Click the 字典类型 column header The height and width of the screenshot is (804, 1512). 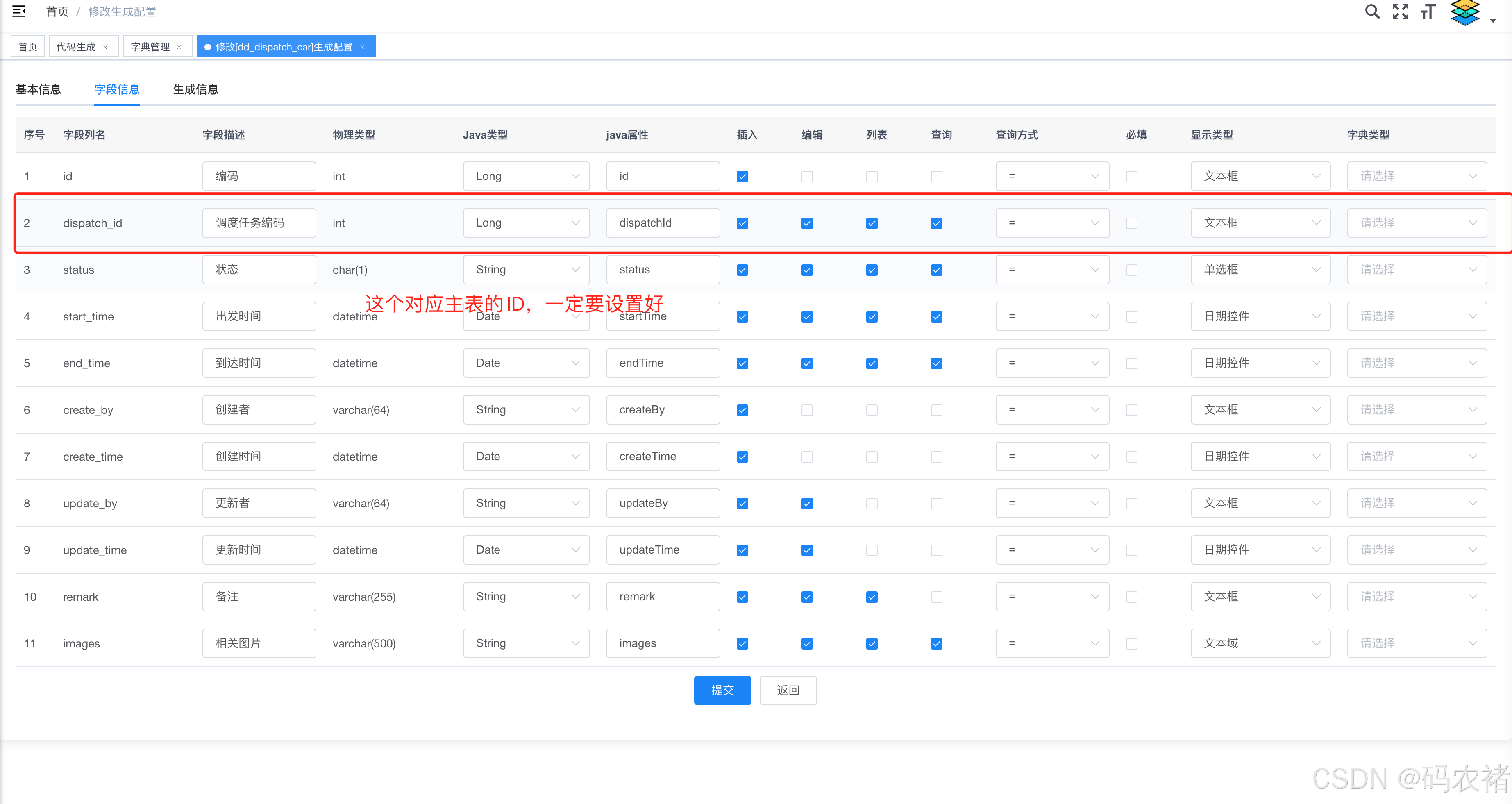click(1368, 135)
